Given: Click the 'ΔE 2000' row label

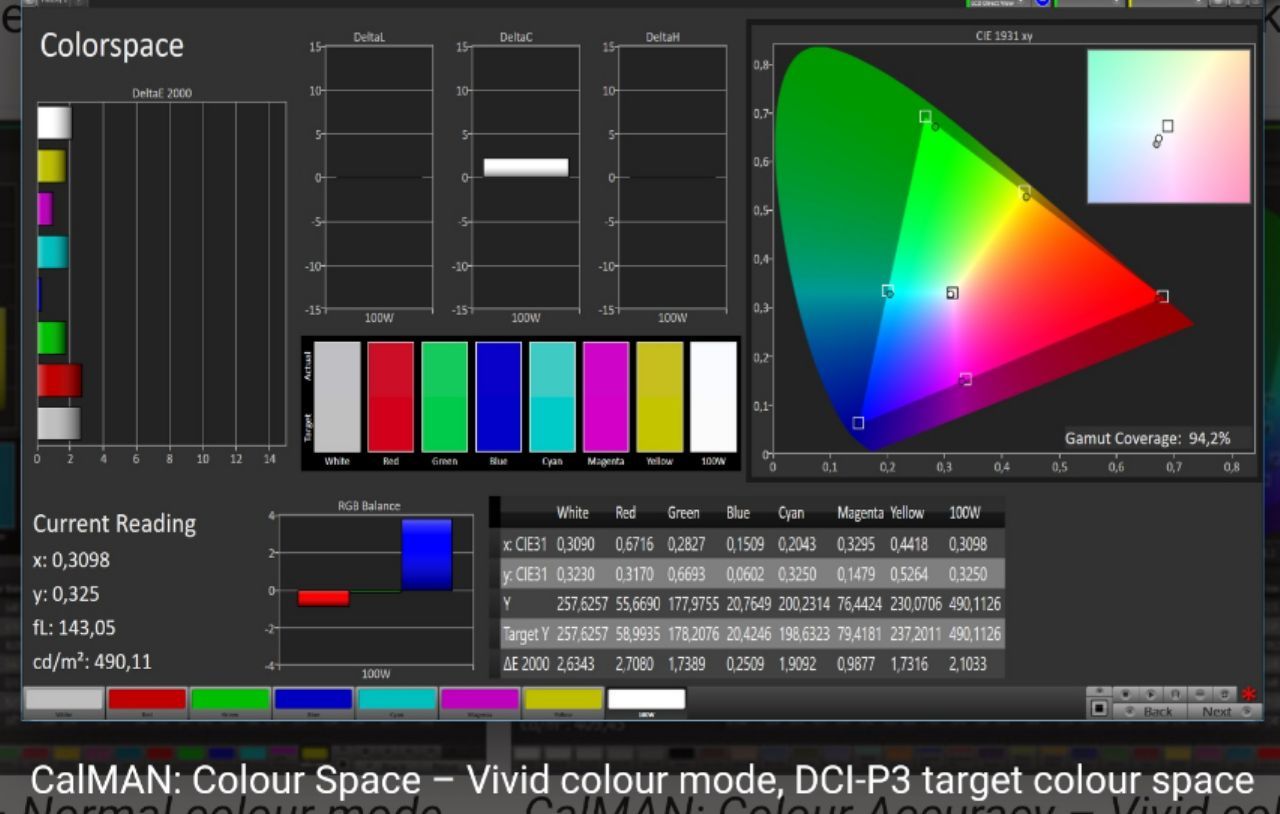Looking at the screenshot, I should [x=525, y=664].
